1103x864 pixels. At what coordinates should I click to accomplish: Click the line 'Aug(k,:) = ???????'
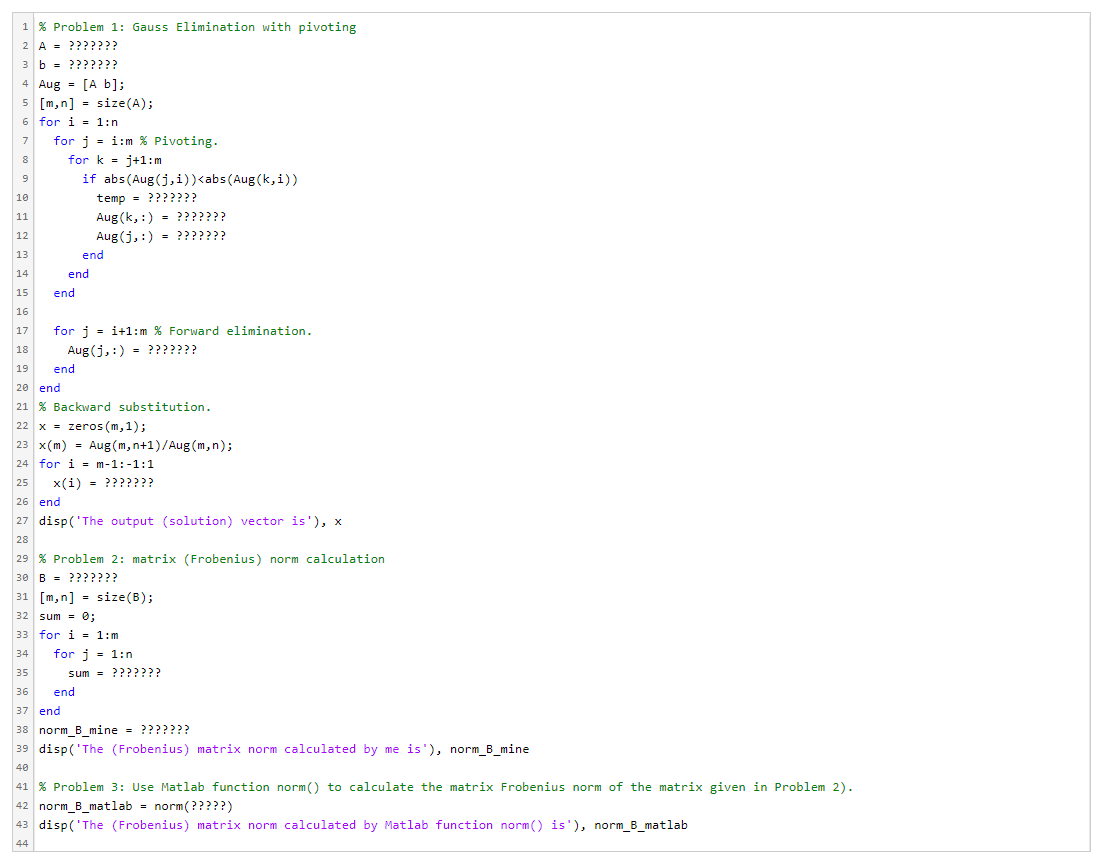click(161, 217)
